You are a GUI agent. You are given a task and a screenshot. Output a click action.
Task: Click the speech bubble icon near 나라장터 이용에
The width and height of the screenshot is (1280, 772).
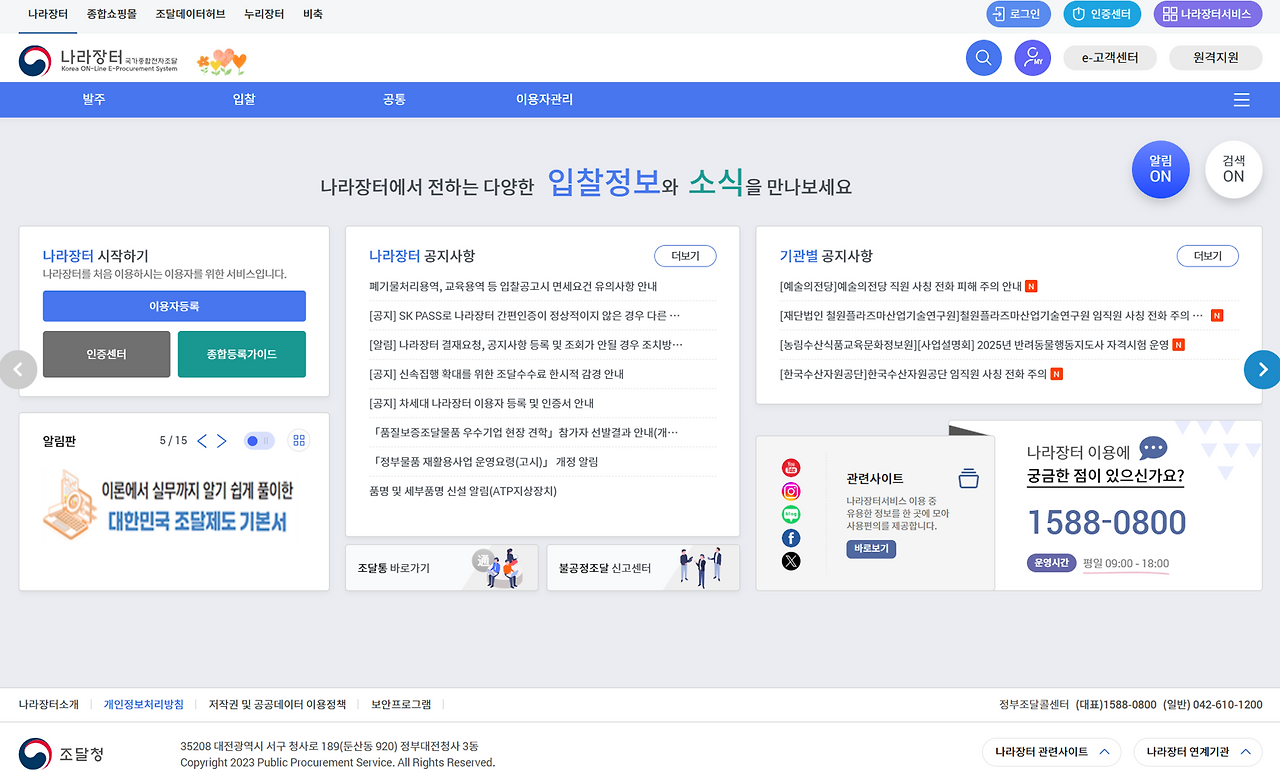click(x=1153, y=449)
